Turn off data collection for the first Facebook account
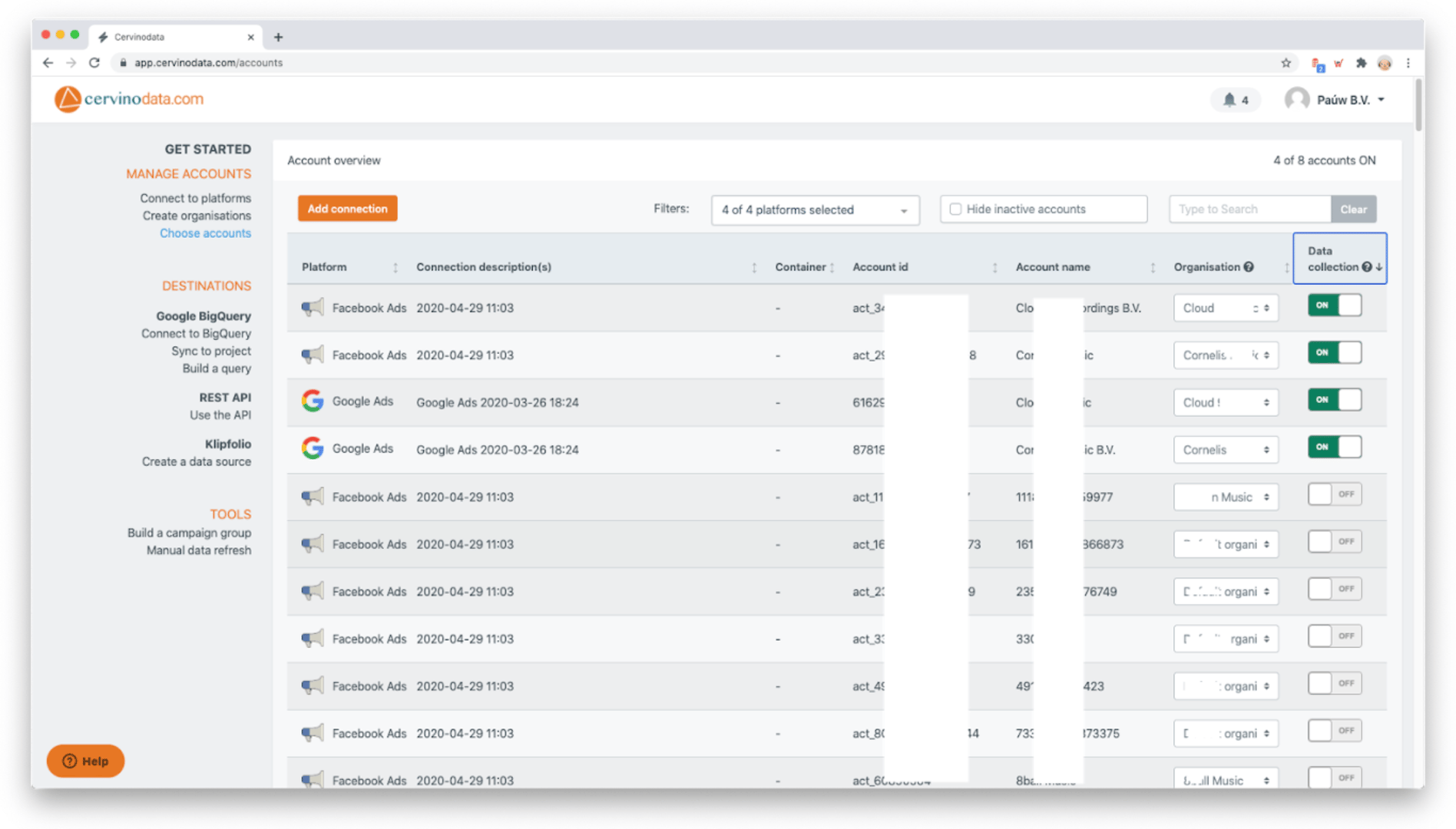 click(x=1334, y=305)
